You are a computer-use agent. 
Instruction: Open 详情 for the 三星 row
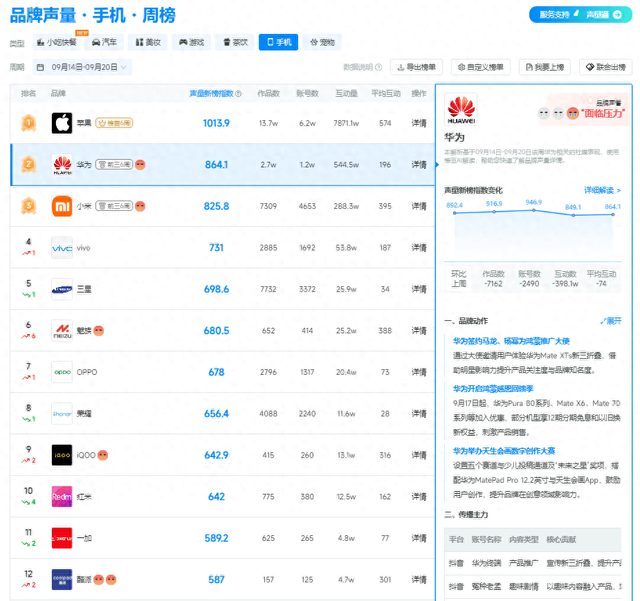click(419, 289)
